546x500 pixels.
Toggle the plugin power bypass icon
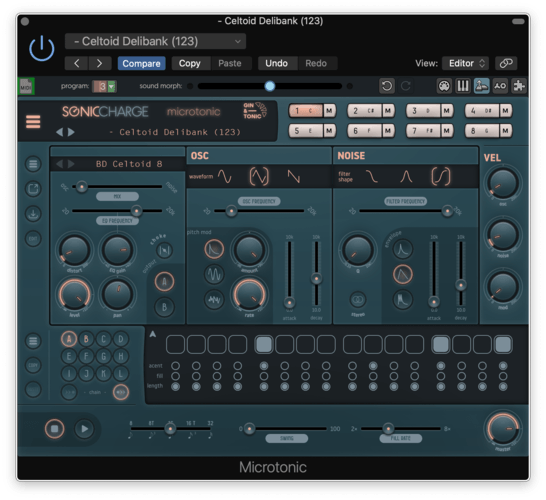(41, 48)
